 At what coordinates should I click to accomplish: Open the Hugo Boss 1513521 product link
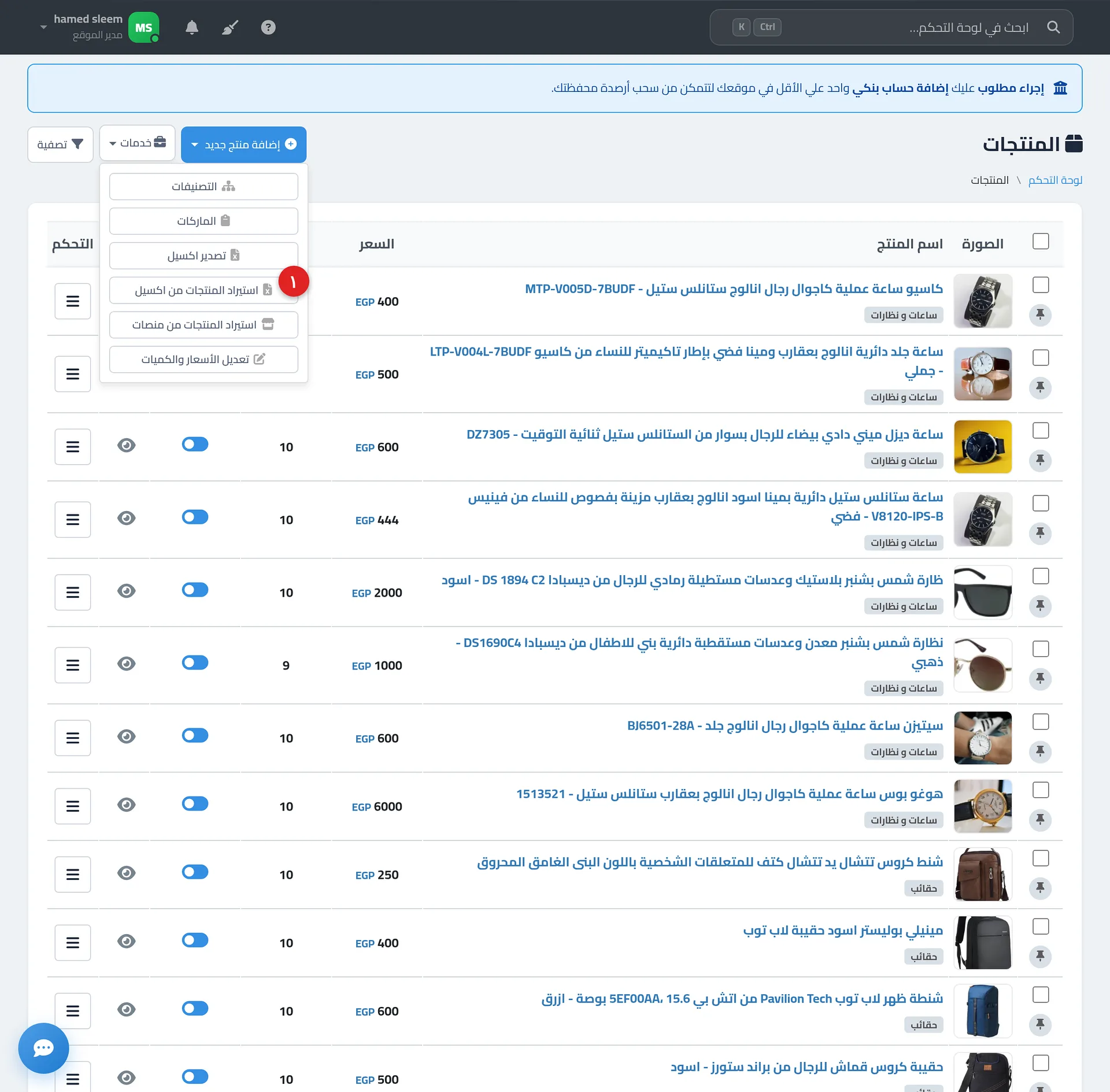730,794
